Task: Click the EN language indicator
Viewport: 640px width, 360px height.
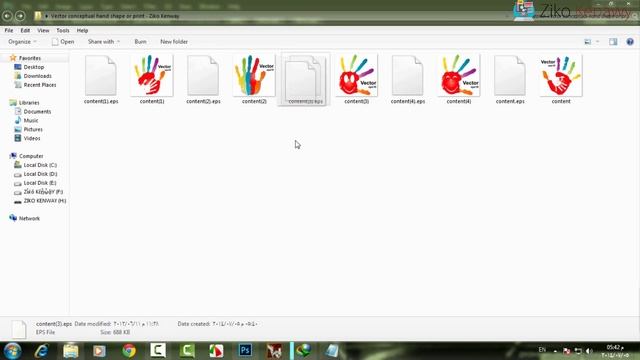Action: pyautogui.click(x=542, y=350)
